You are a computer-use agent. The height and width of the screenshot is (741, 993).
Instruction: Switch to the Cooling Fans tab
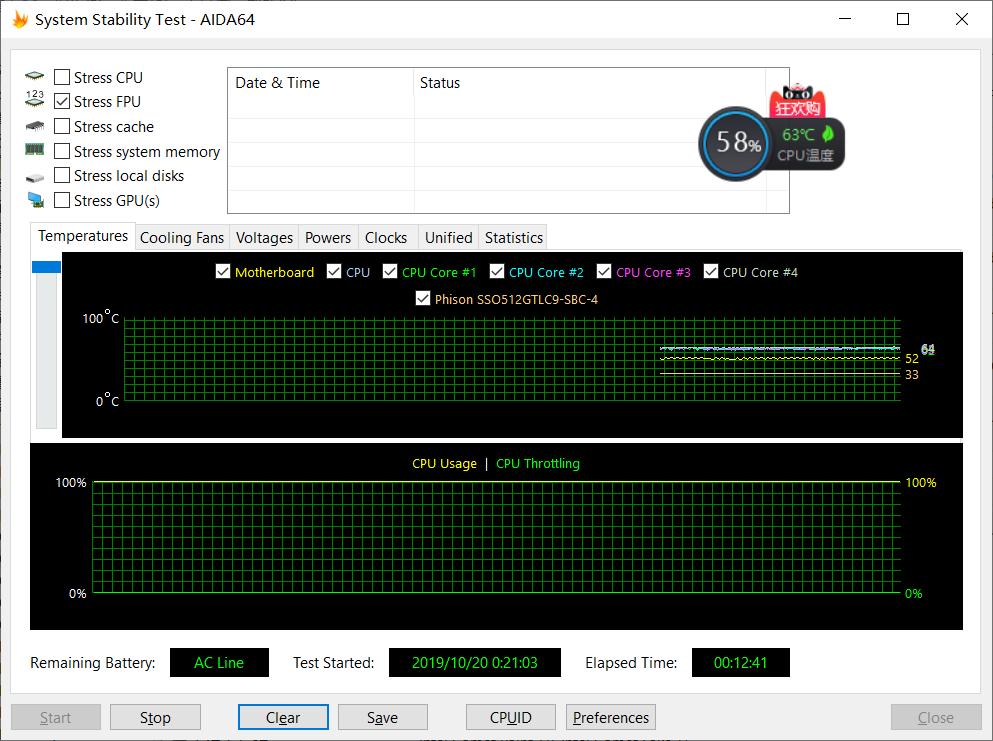(182, 238)
